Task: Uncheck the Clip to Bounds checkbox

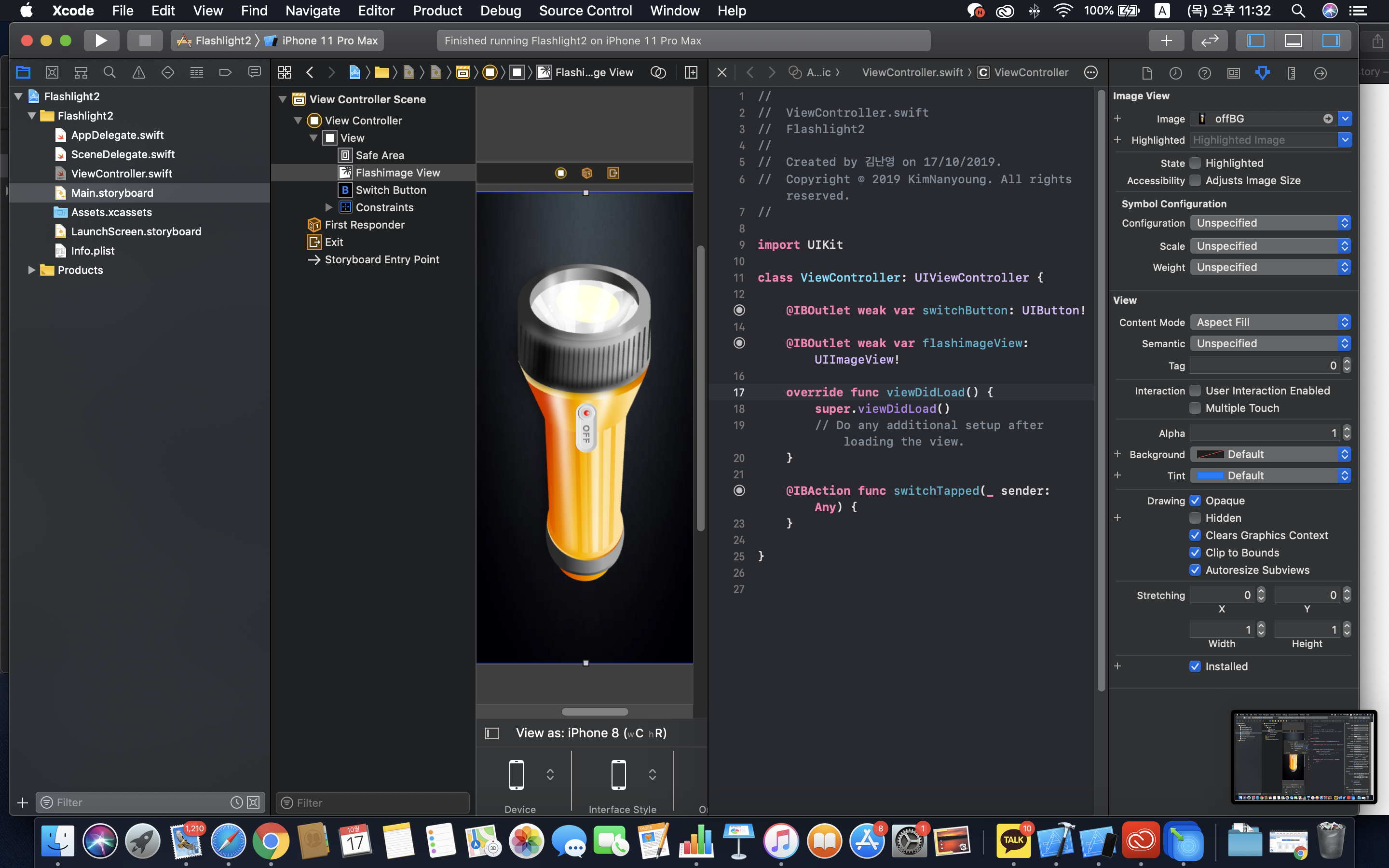Action: tap(1195, 552)
